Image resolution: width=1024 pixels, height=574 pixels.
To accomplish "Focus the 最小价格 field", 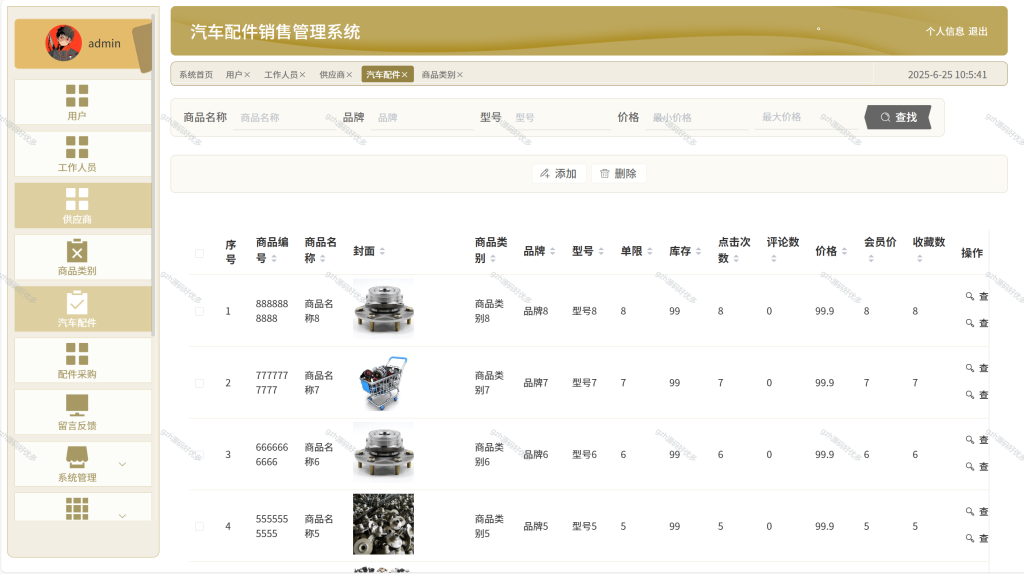I will [697, 118].
